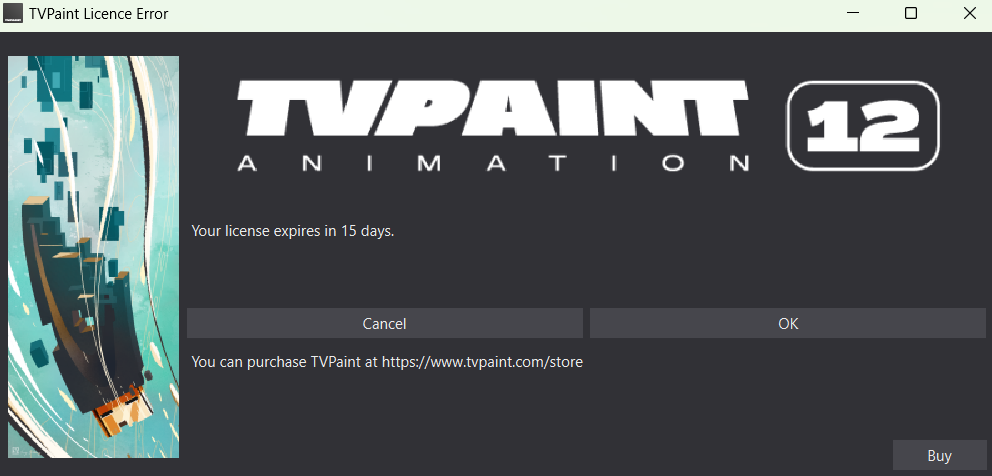Screen dimensions: 992x476
Task: Click the TVPaint icon in title bar
Action: click(x=13, y=13)
